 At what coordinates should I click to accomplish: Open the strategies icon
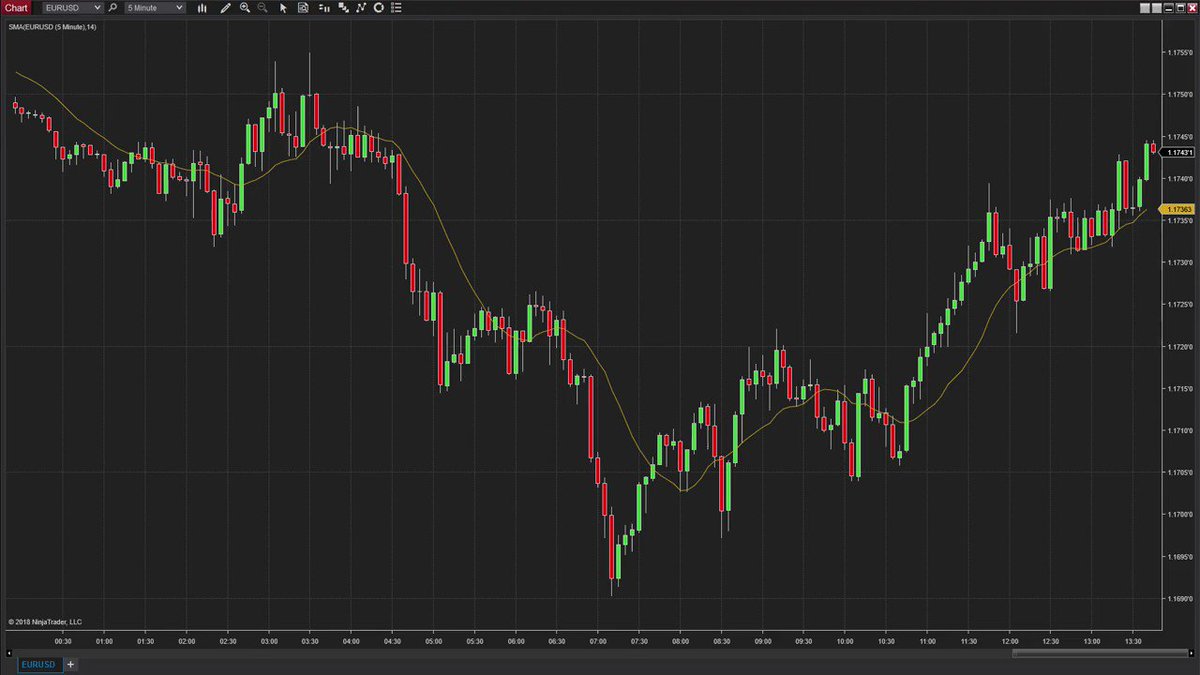click(x=343, y=7)
